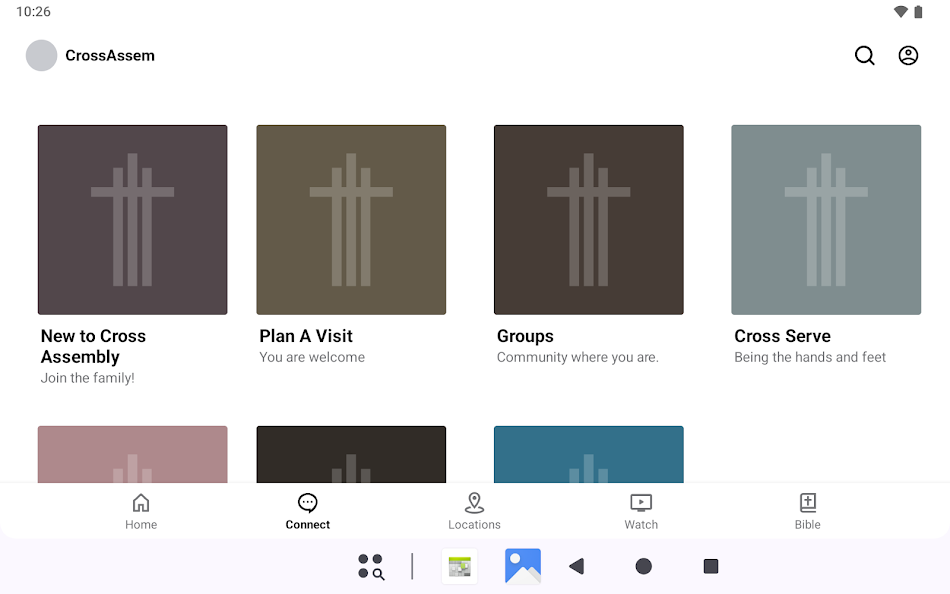The image size is (950, 594).
Task: Open the account profile icon
Action: [908, 55]
